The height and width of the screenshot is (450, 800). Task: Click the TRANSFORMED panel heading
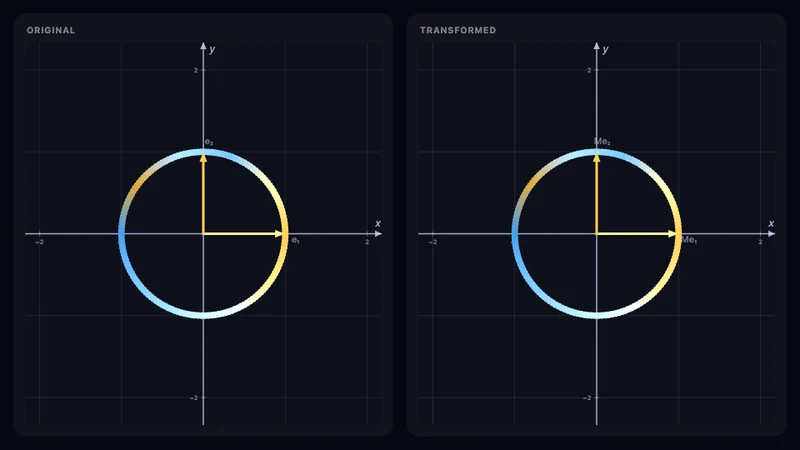(458, 30)
